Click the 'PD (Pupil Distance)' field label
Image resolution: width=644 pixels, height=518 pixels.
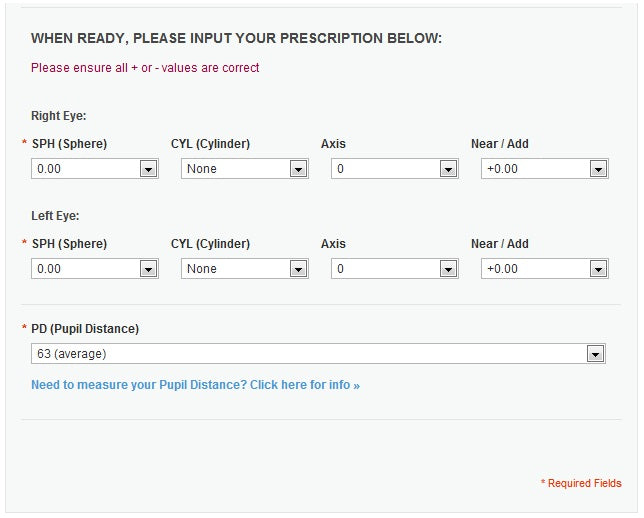coord(85,329)
